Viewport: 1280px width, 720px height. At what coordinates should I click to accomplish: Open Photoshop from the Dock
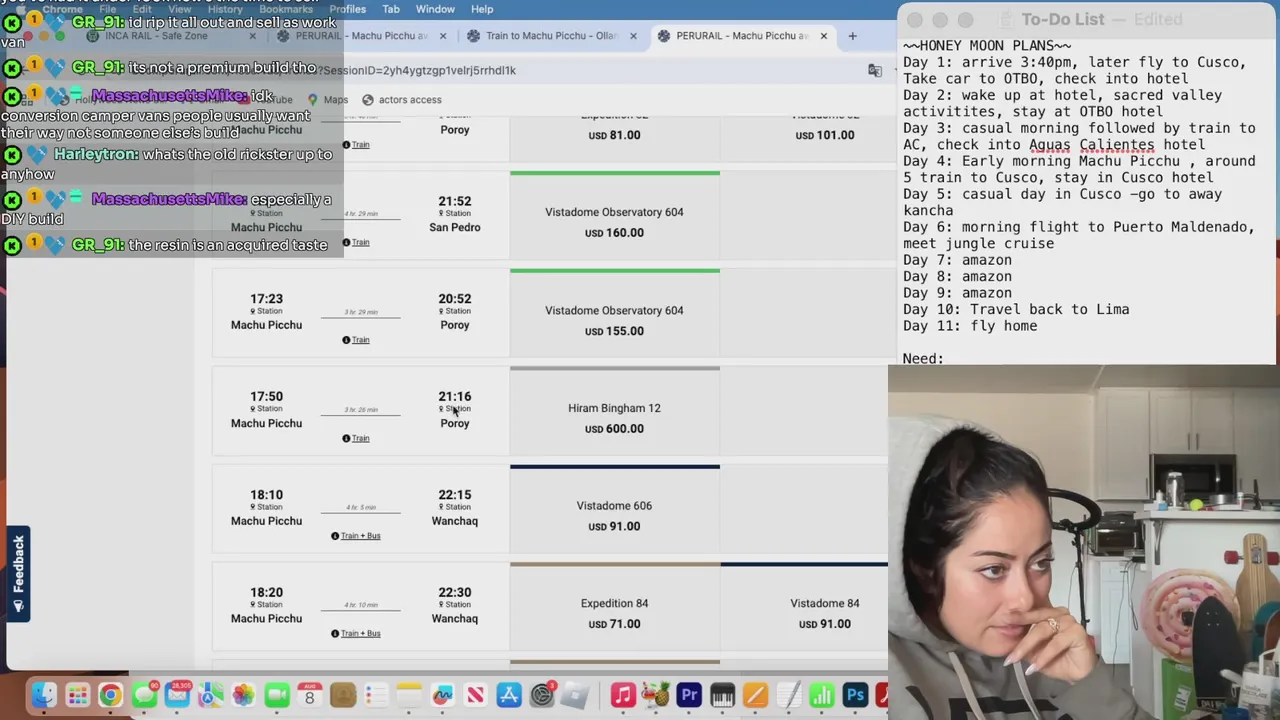855,695
